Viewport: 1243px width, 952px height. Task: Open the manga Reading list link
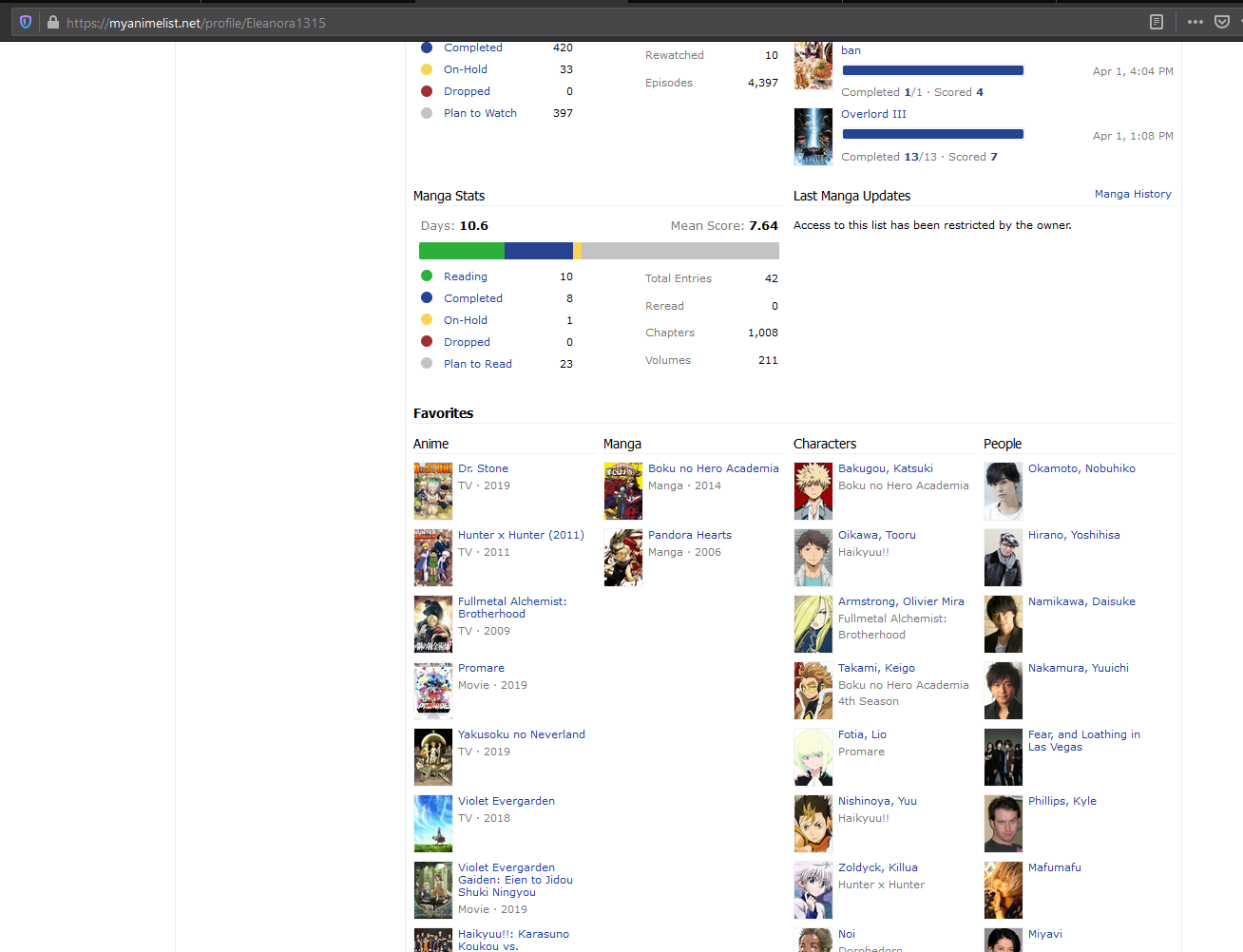tap(466, 276)
